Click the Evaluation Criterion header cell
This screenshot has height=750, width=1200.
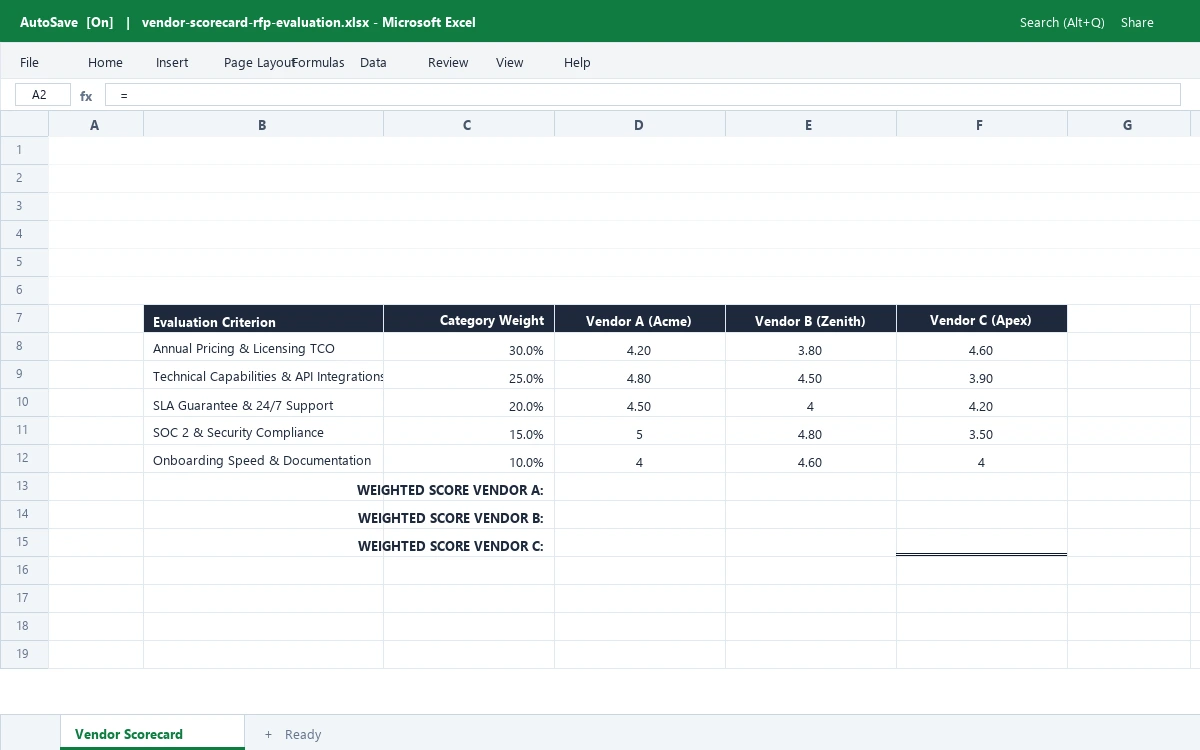coord(263,319)
